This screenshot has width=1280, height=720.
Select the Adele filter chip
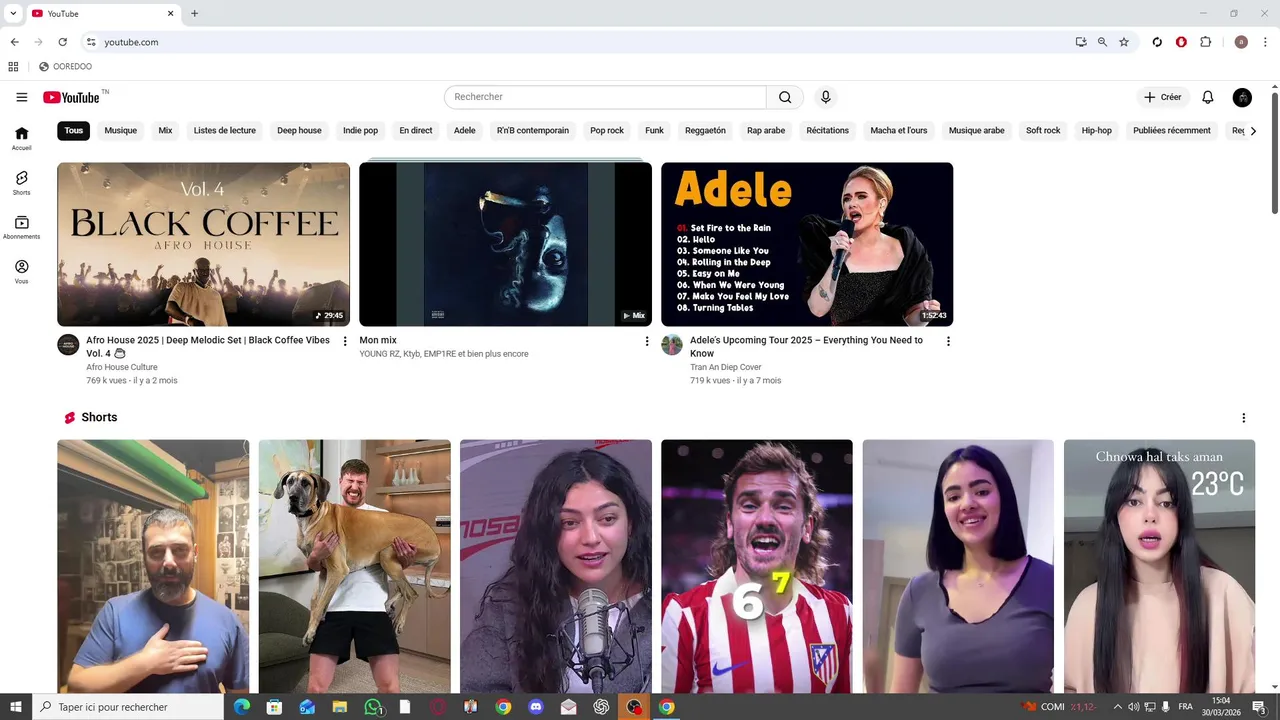point(465,130)
